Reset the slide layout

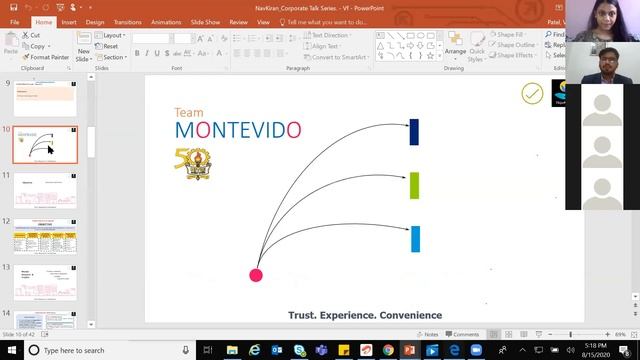(107, 46)
